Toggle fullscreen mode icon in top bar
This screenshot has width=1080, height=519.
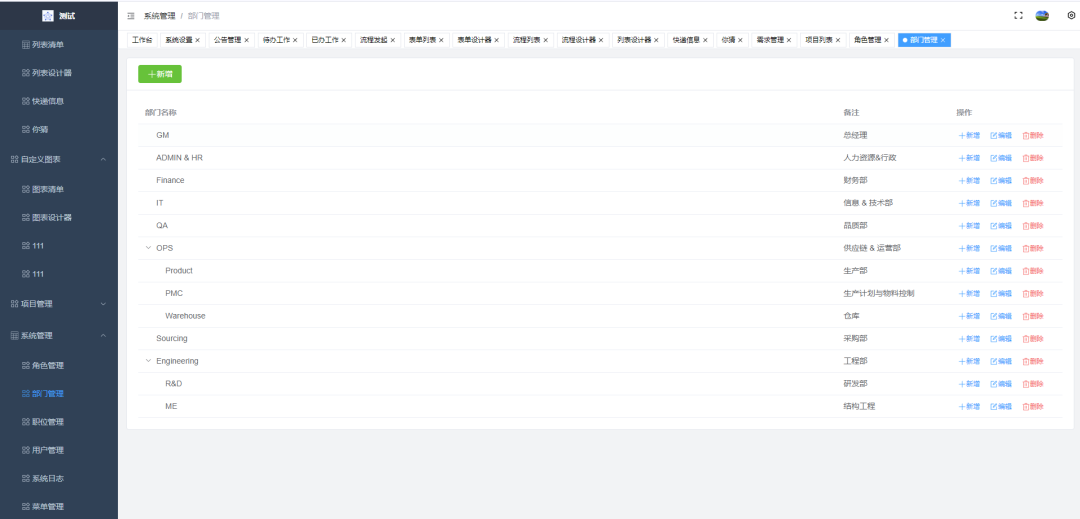pos(1018,16)
